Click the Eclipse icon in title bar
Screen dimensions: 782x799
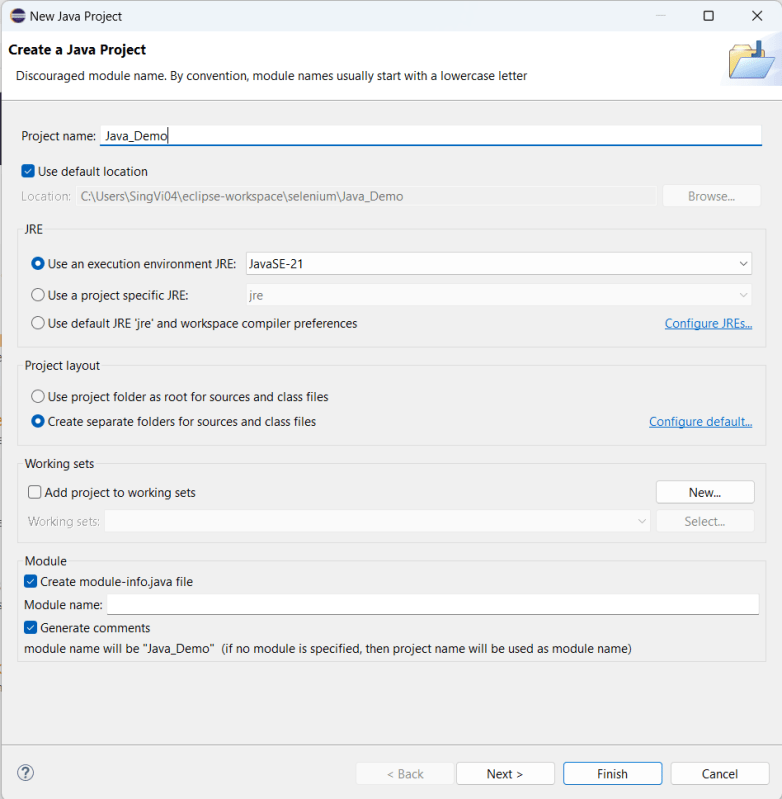pyautogui.click(x=16, y=16)
